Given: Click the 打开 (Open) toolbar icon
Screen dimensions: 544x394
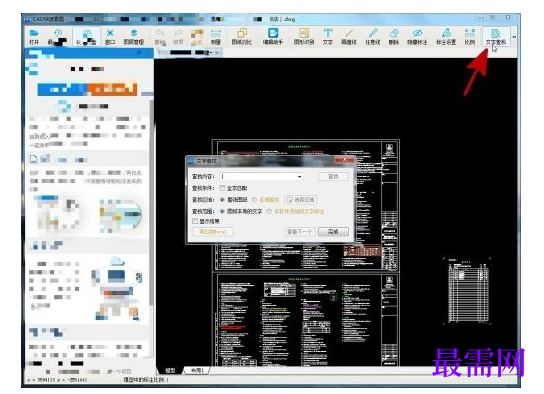Looking at the screenshot, I should (x=34, y=37).
